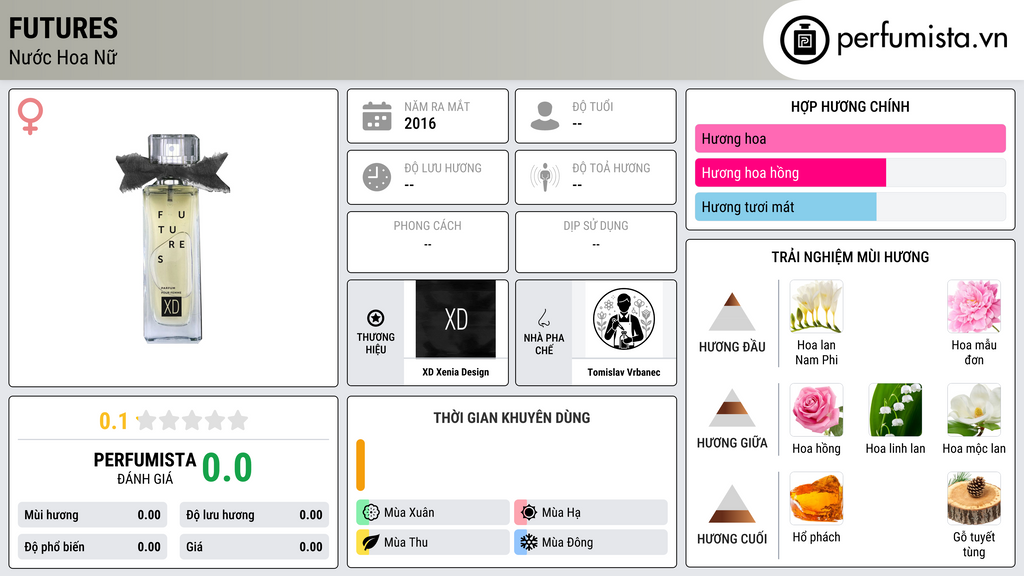This screenshot has width=1024, height=576.
Task: Click the Hương hoa hồng accord bar
Action: (850, 172)
